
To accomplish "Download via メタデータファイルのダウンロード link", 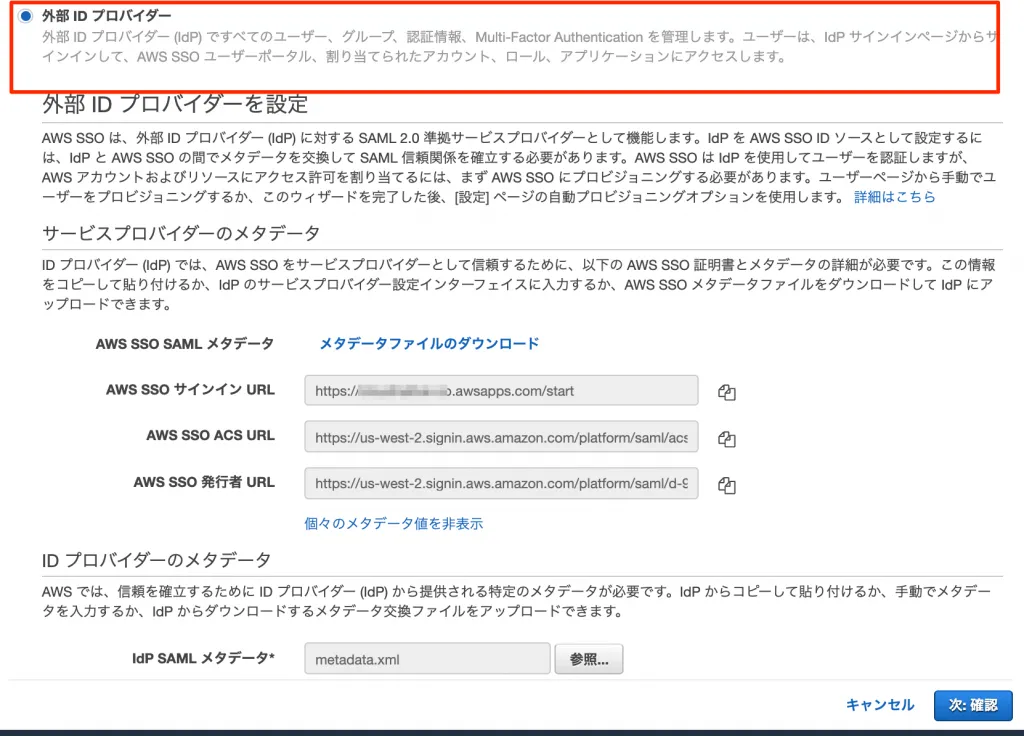I will click(429, 344).
